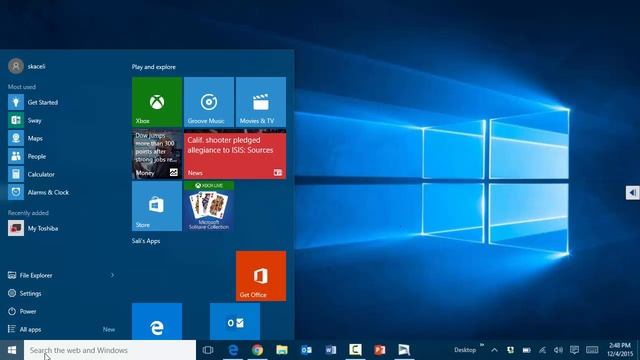The width and height of the screenshot is (640, 360).
Task: Open touch keyboard tray icon
Action: point(592,350)
